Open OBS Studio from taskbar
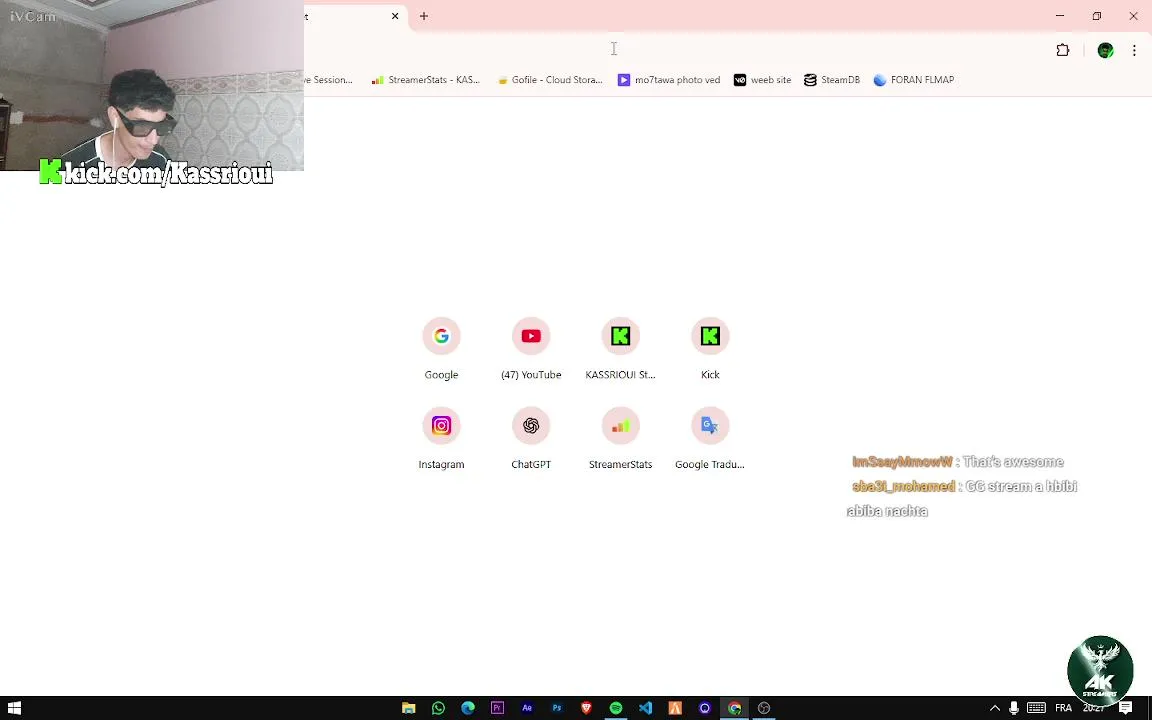Viewport: 1152px width, 720px height. [764, 708]
